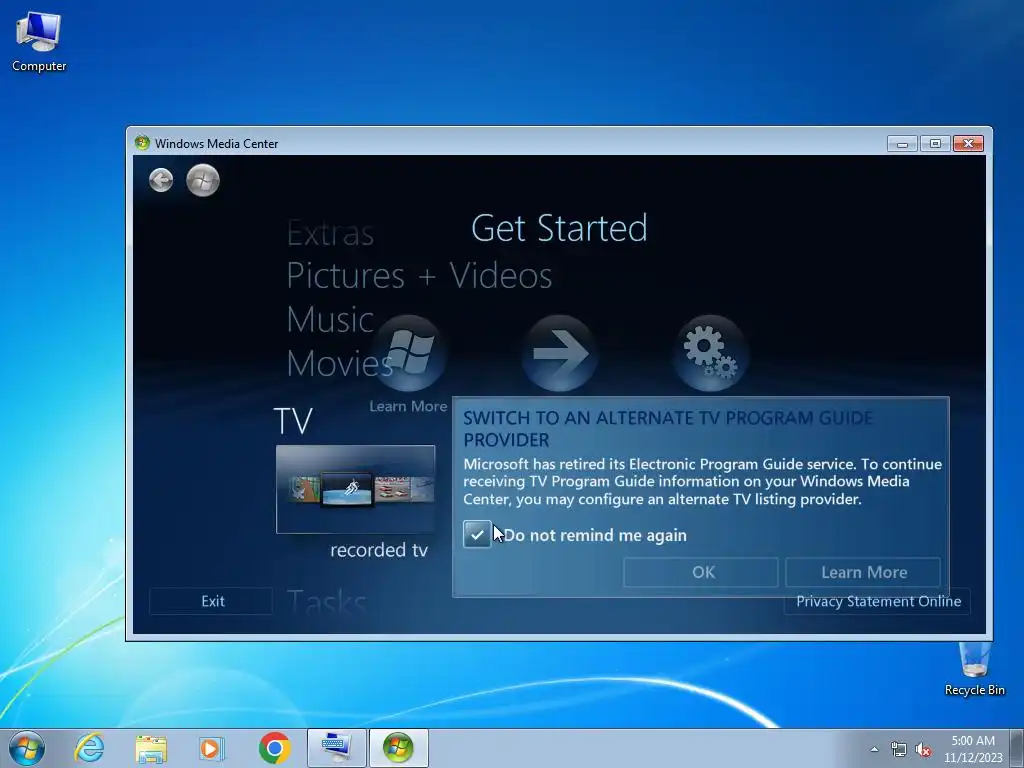Click Learn More button in the dialog
1024x768 pixels.
(863, 572)
